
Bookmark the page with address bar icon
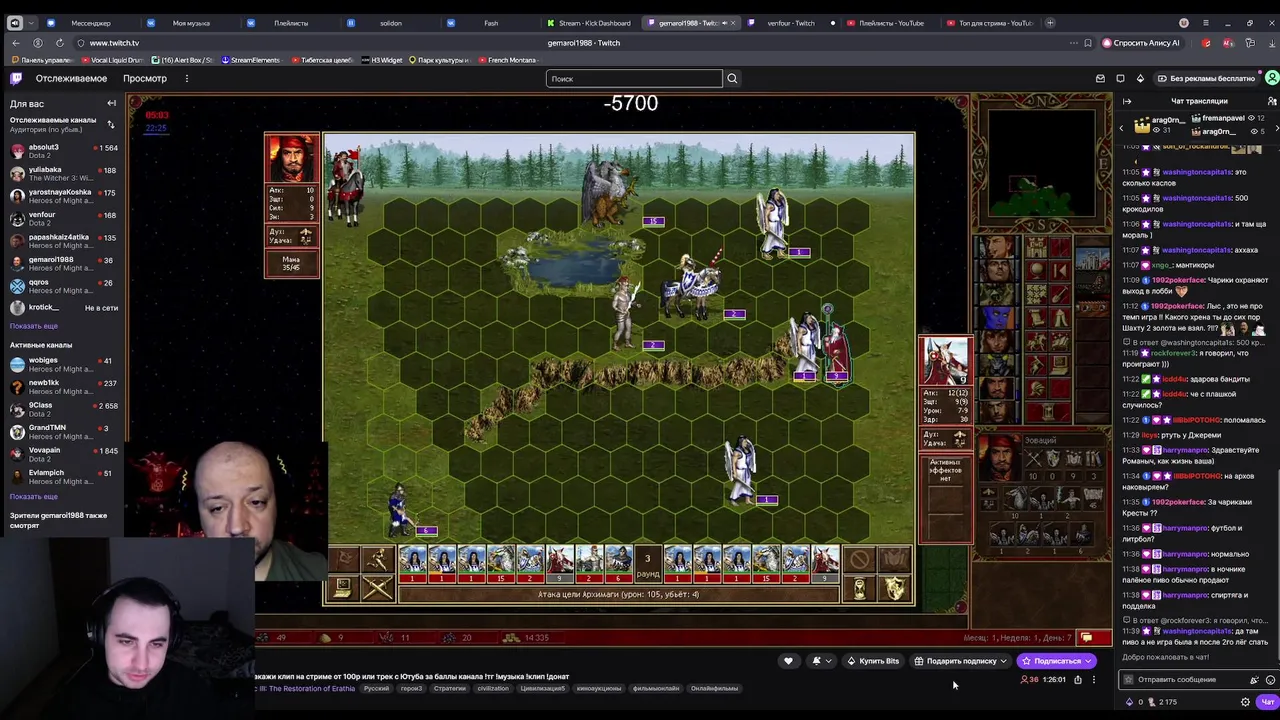point(1088,43)
